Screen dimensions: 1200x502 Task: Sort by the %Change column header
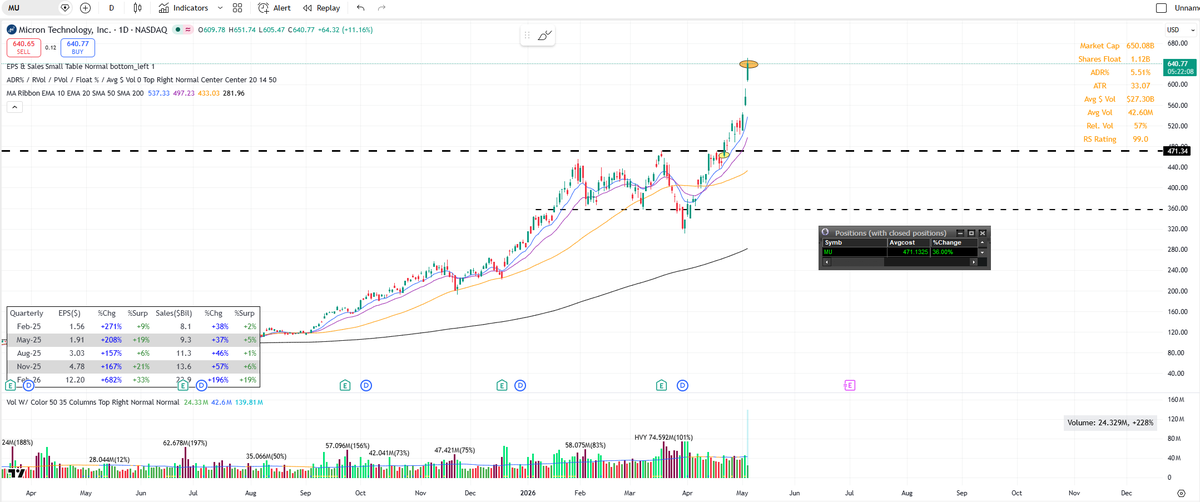(953, 242)
